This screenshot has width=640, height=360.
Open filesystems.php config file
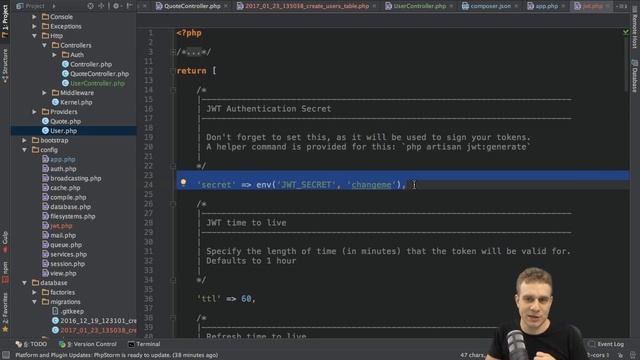tap(69, 216)
